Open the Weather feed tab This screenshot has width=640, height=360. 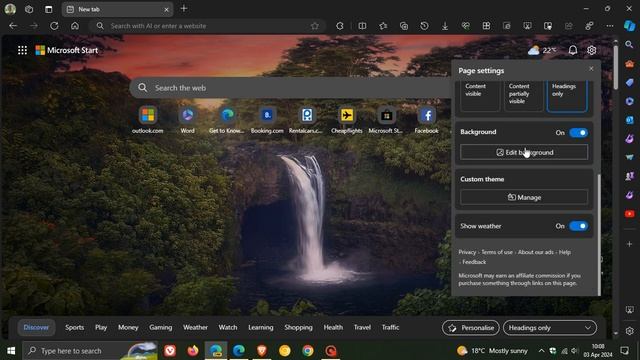pyautogui.click(x=195, y=327)
